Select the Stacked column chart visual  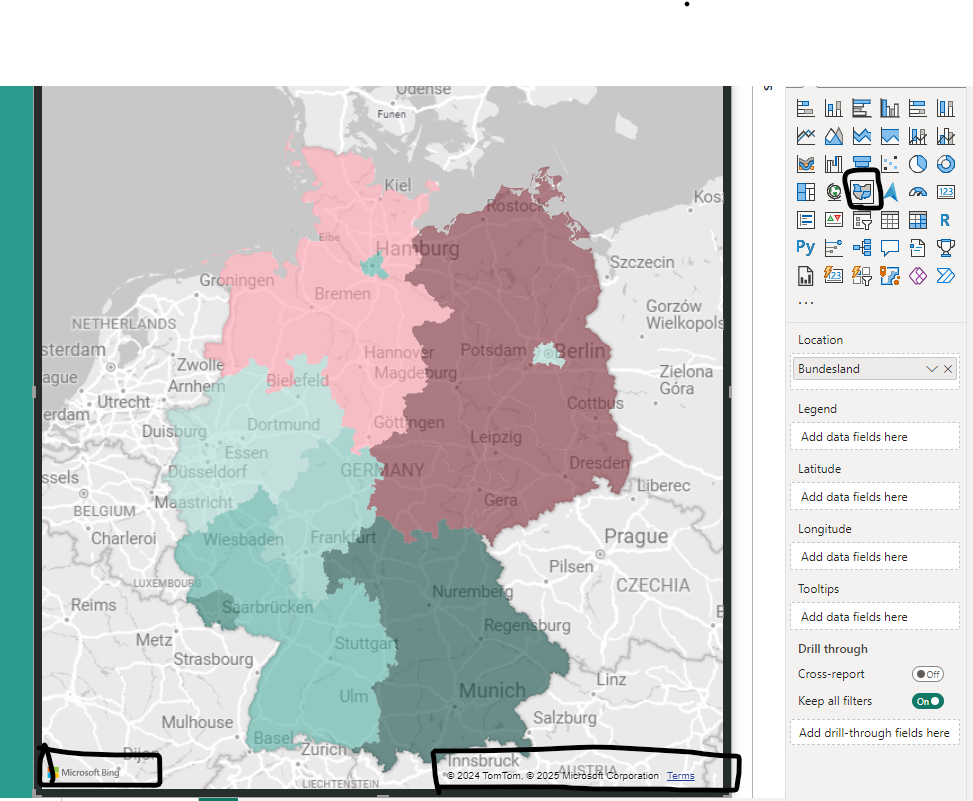point(833,109)
